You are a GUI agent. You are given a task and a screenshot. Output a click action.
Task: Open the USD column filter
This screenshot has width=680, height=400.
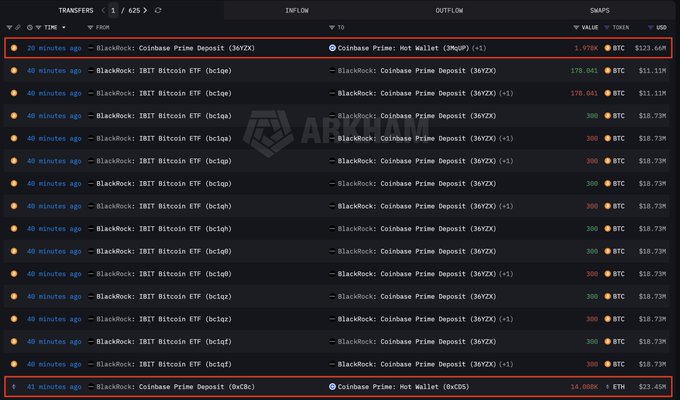click(x=651, y=27)
